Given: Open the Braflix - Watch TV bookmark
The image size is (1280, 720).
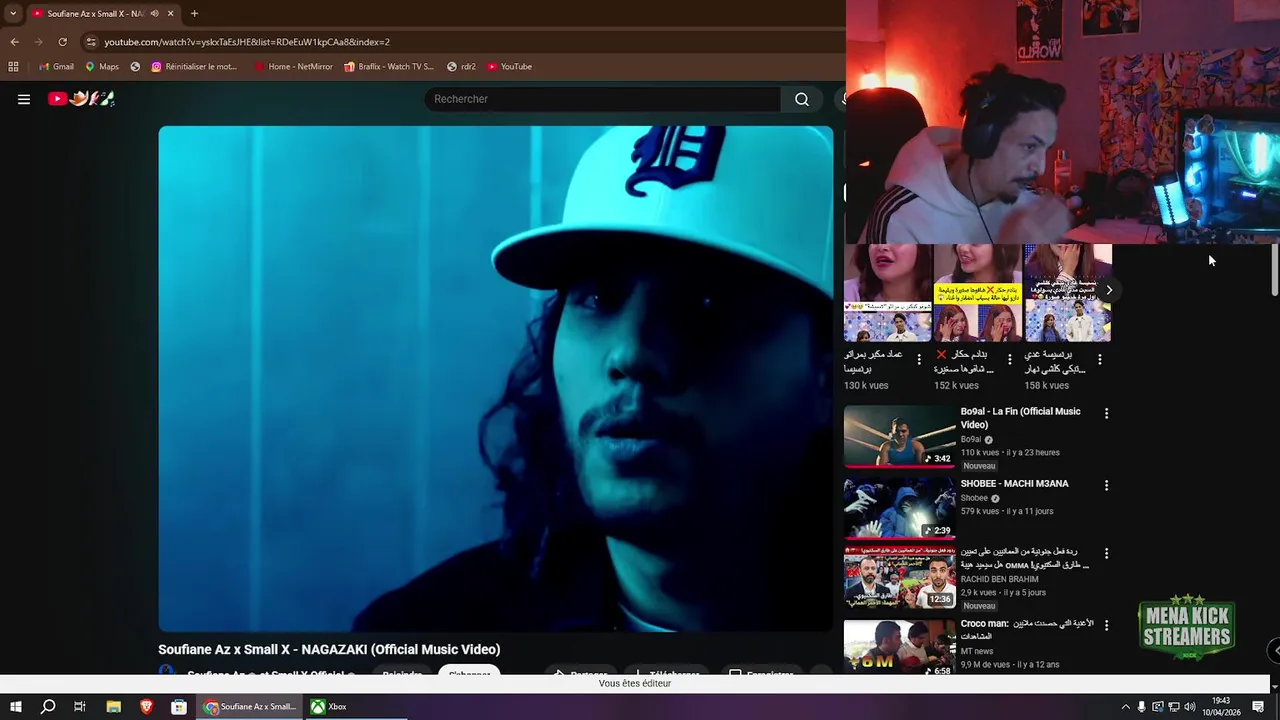Looking at the screenshot, I should coord(389,67).
